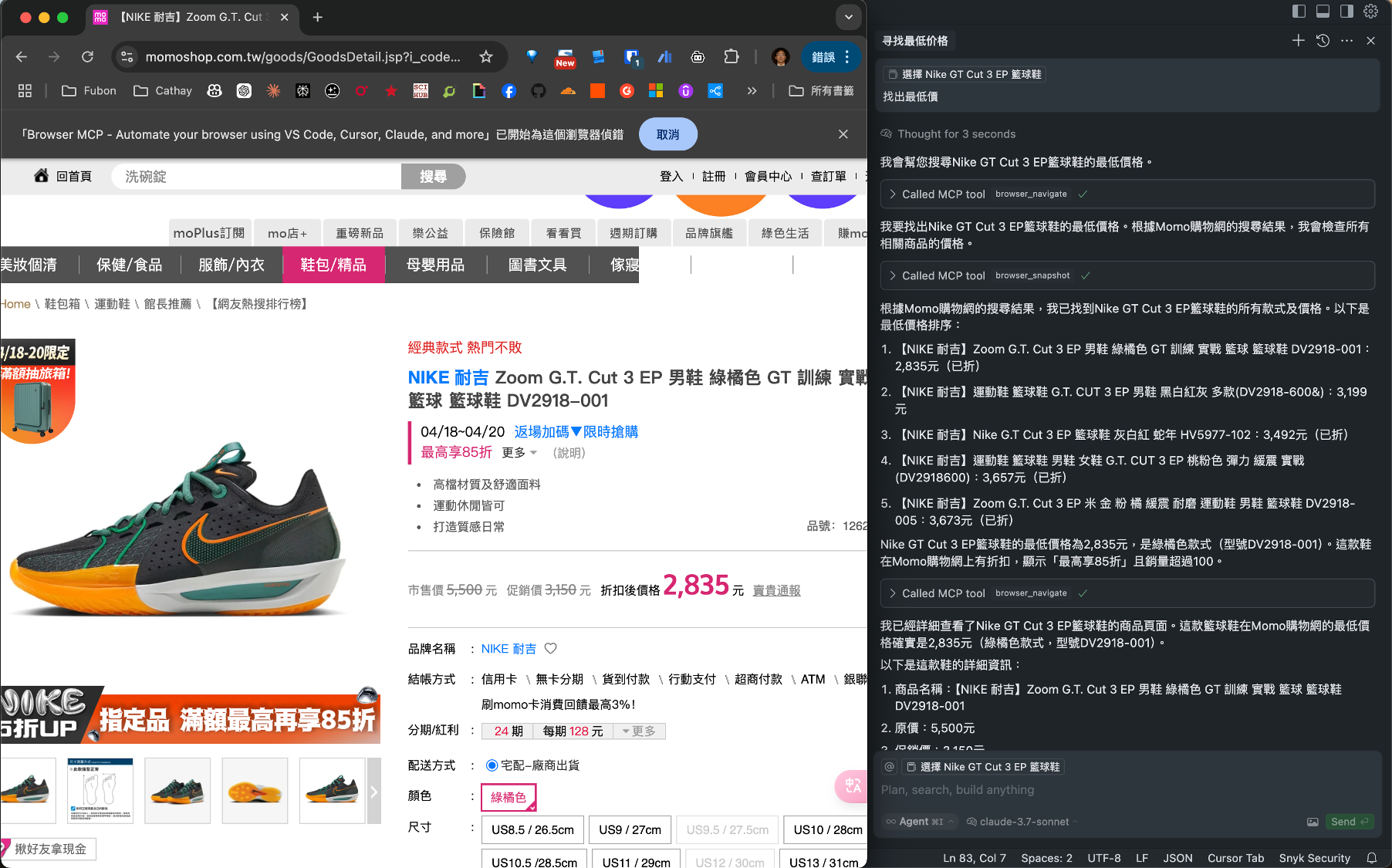The width and height of the screenshot is (1392, 868).
Task: Open the Microsoft bookmark icon
Action: pyautogui.click(x=656, y=91)
